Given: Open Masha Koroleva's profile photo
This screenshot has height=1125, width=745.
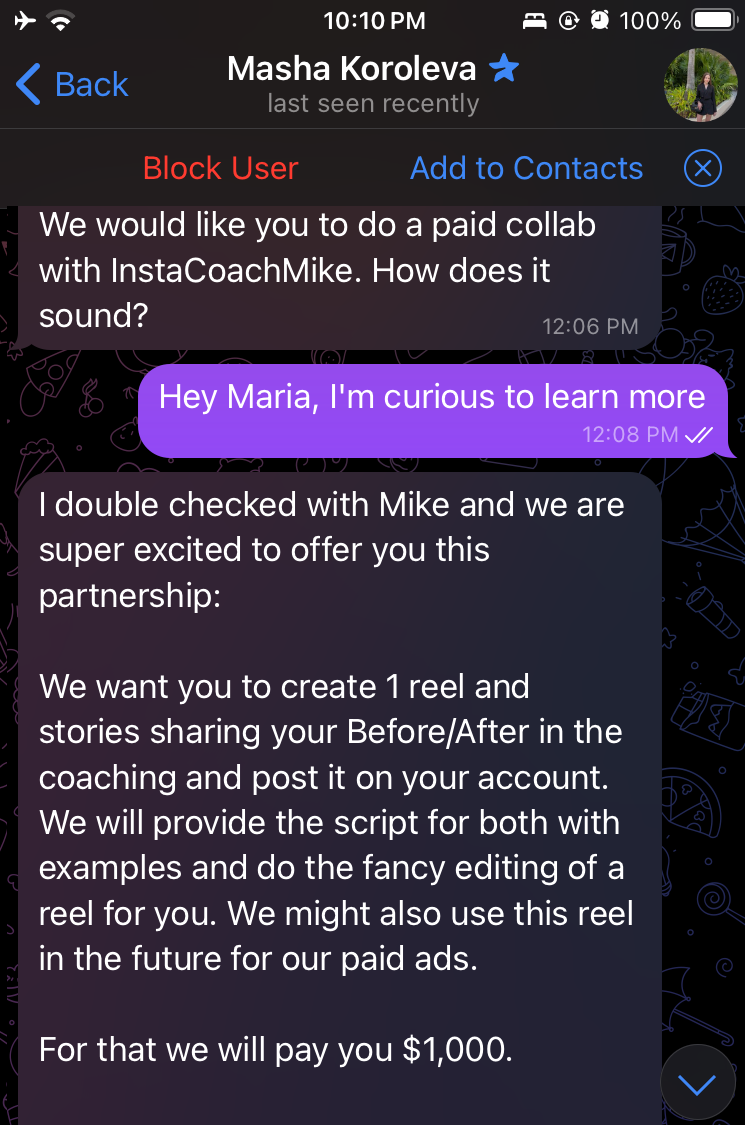Looking at the screenshot, I should point(700,85).
